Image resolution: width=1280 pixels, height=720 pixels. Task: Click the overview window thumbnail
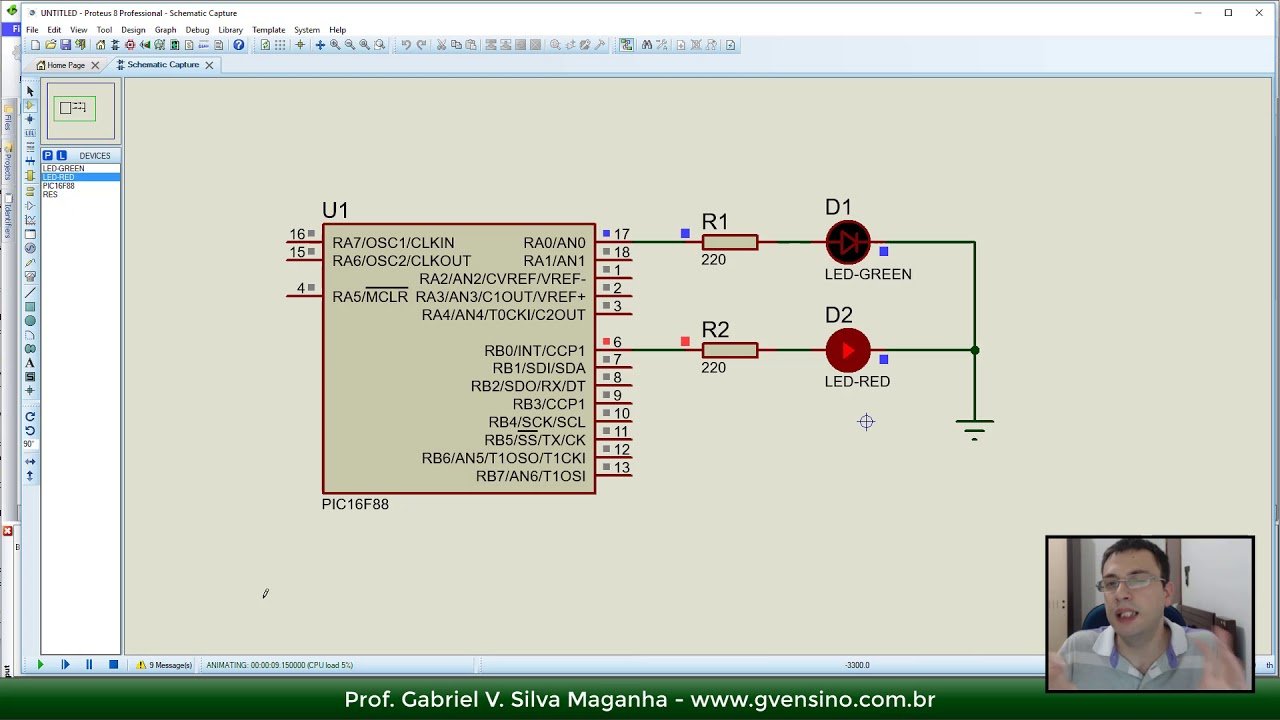(80, 111)
